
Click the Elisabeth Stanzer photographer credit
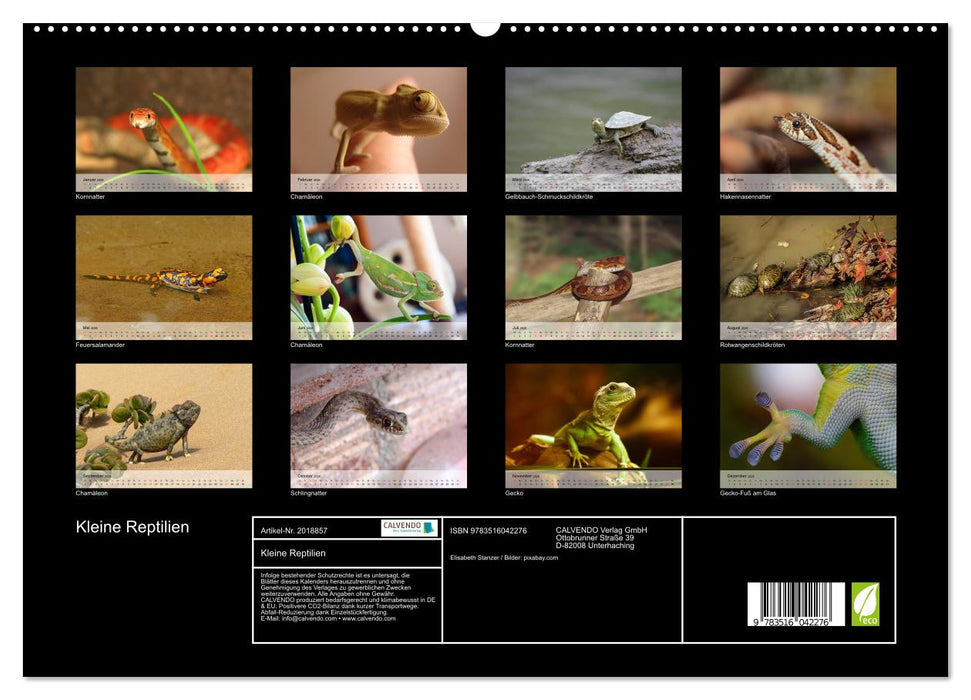click(477, 556)
